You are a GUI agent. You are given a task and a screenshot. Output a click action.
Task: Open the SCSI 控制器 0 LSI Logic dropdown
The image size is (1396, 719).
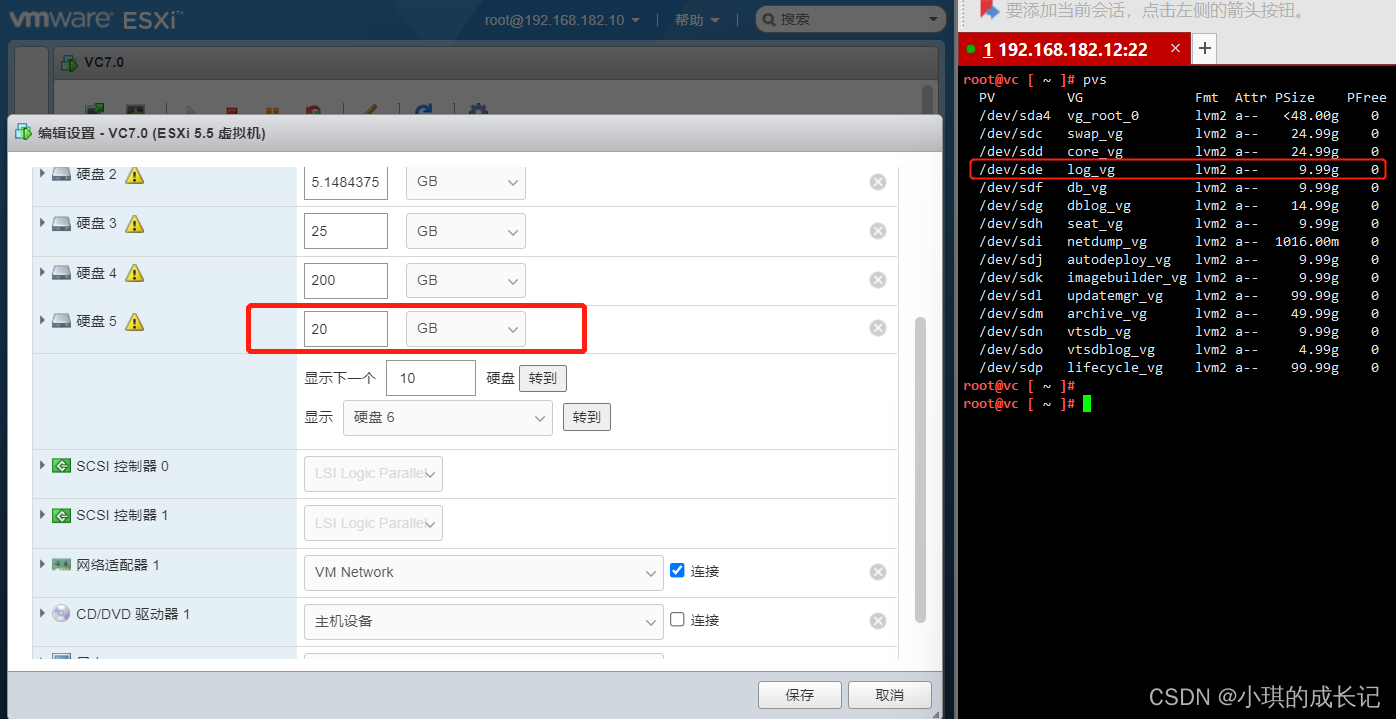click(x=373, y=474)
